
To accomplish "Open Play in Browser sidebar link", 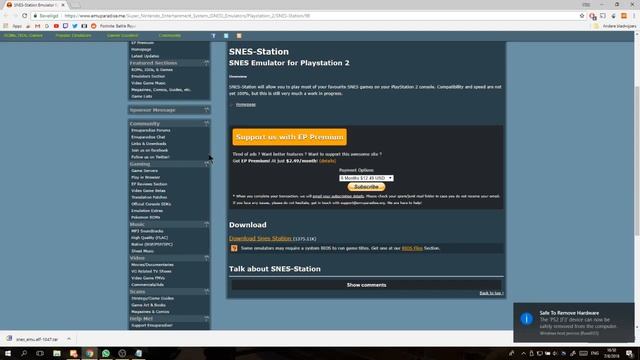I will coord(146,177).
